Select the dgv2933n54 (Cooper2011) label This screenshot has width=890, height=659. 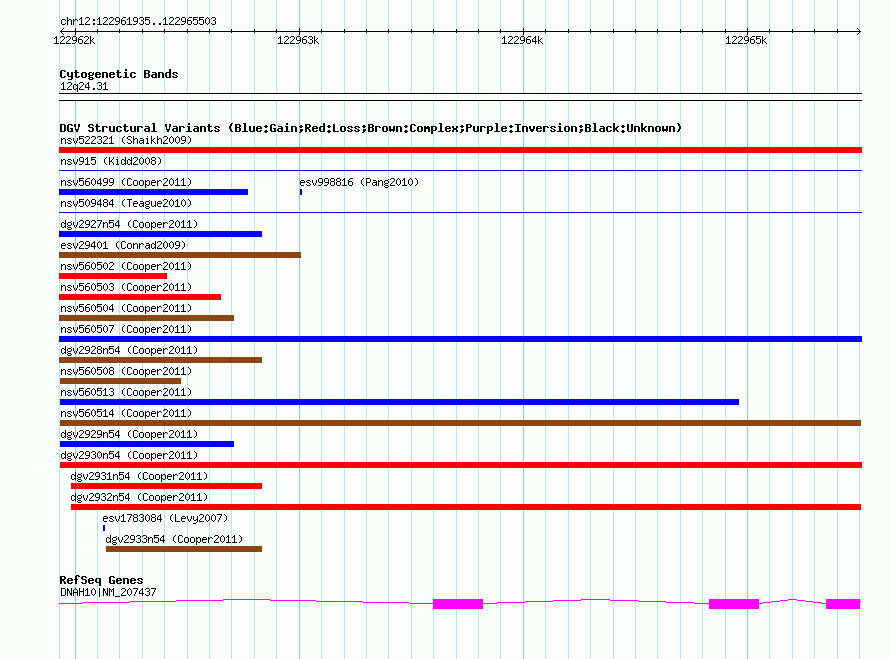coord(174,539)
